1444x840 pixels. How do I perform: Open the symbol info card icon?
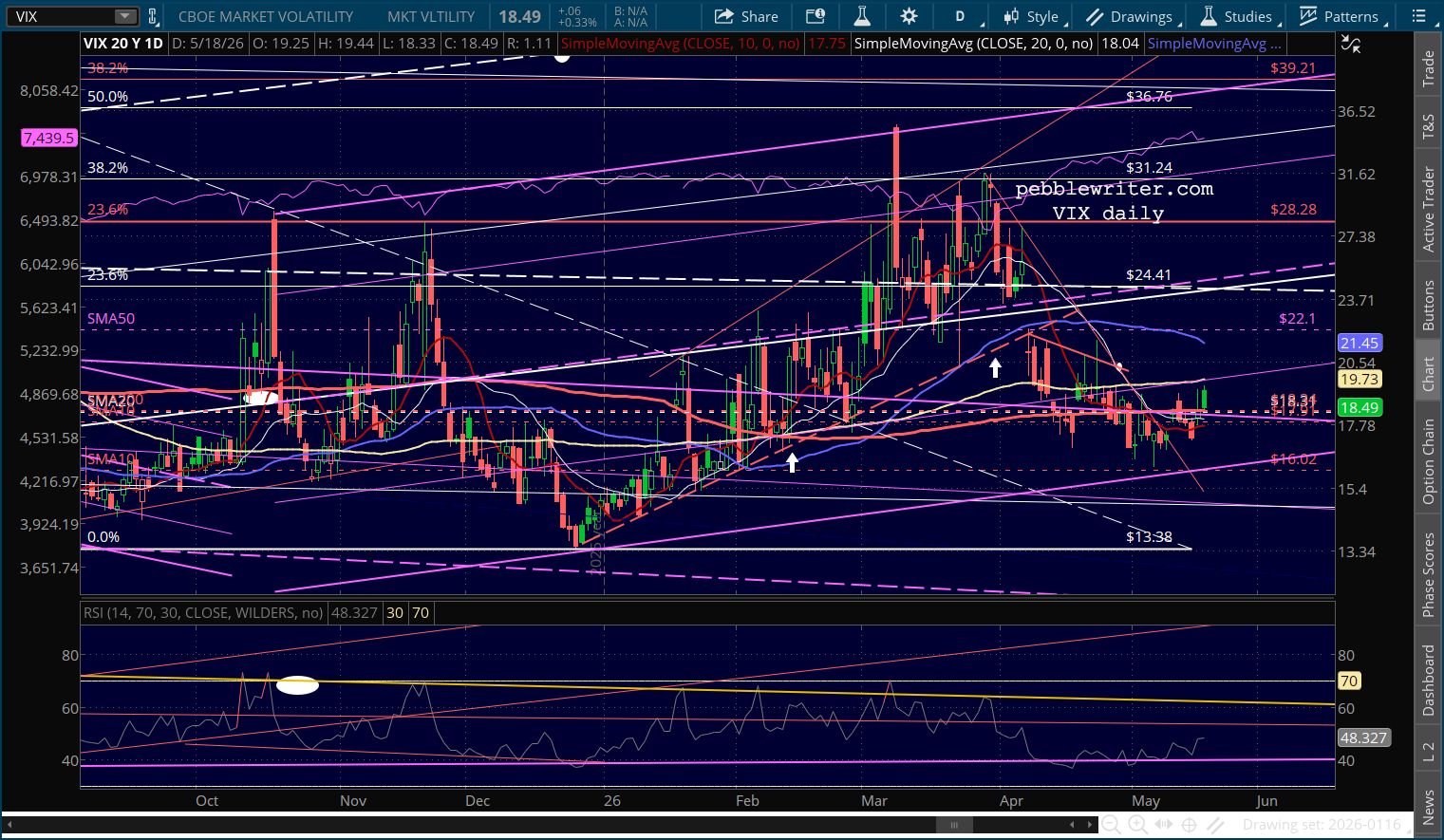tap(815, 16)
